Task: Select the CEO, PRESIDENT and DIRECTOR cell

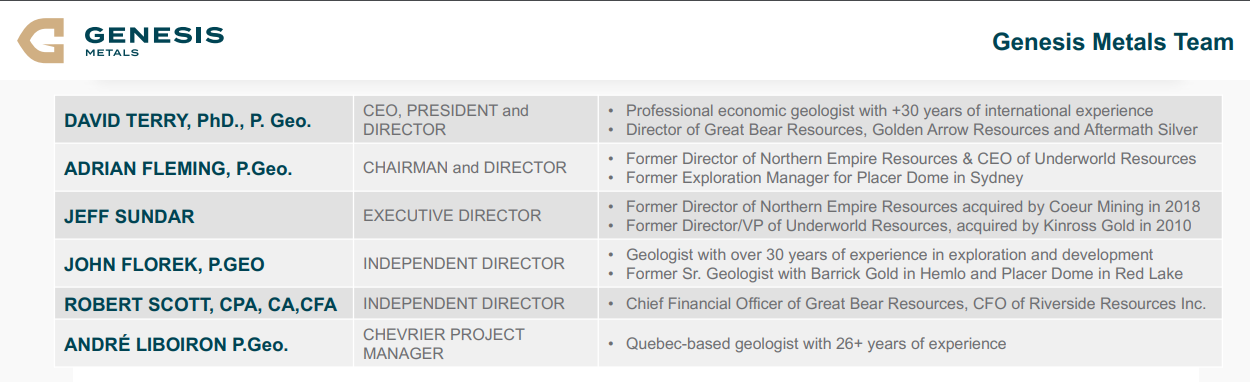Action: [x=476, y=120]
